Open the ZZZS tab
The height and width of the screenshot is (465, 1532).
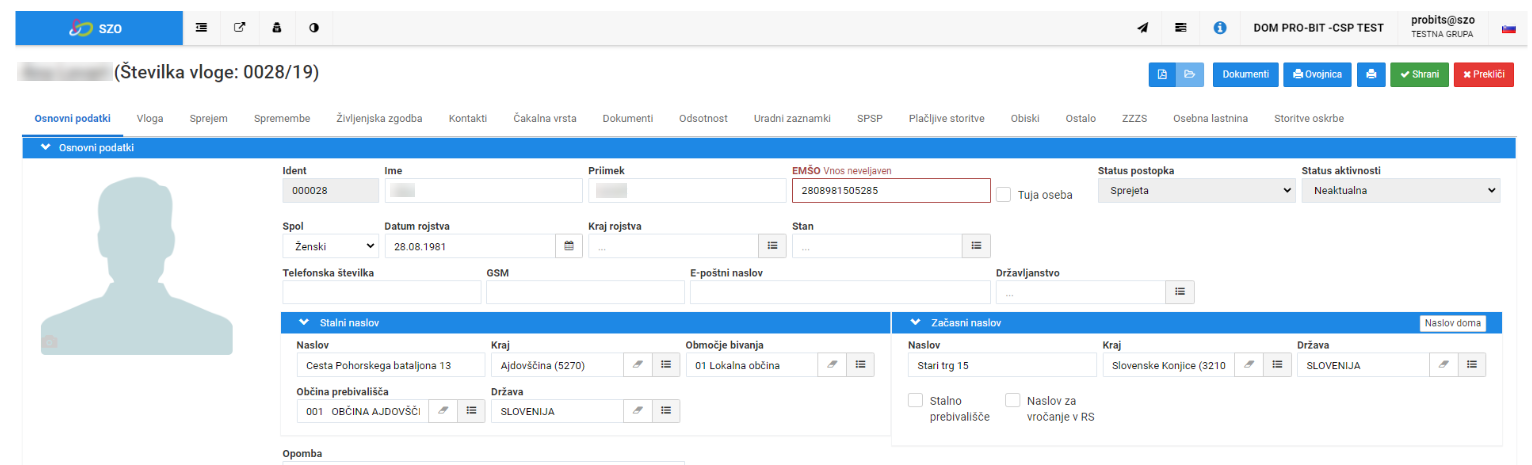(x=1135, y=118)
